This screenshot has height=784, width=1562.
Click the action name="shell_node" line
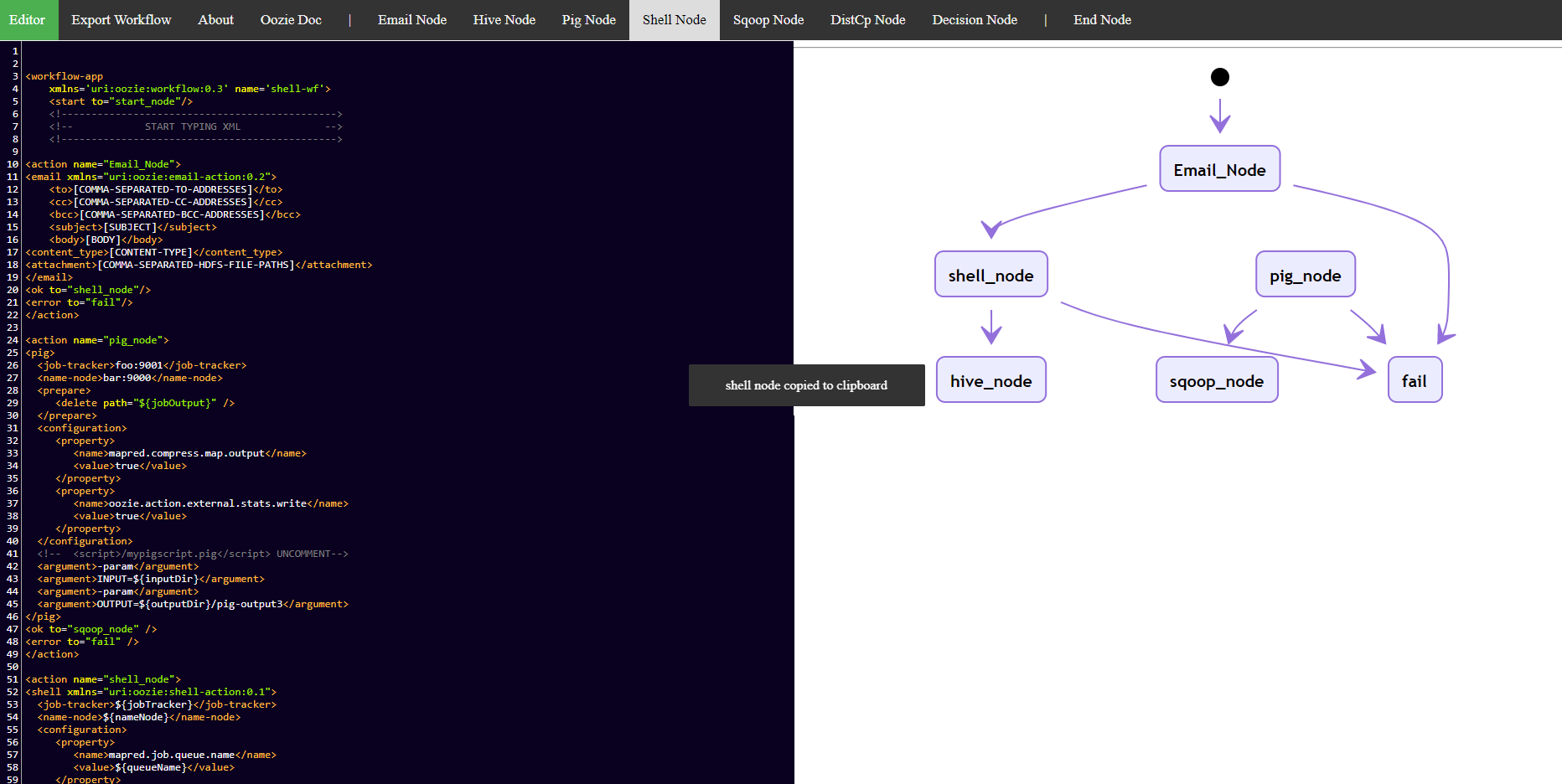[x=103, y=679]
